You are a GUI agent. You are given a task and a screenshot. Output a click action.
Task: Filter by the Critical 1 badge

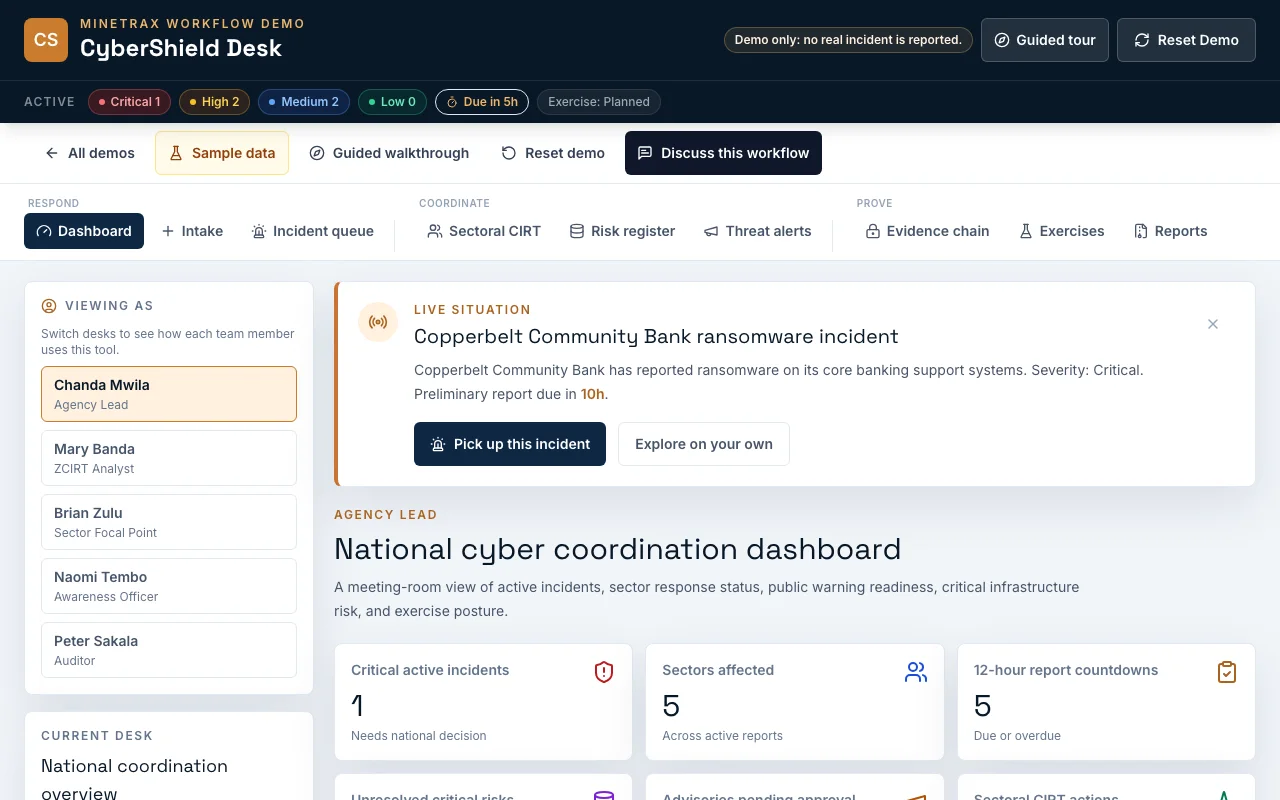pos(130,102)
